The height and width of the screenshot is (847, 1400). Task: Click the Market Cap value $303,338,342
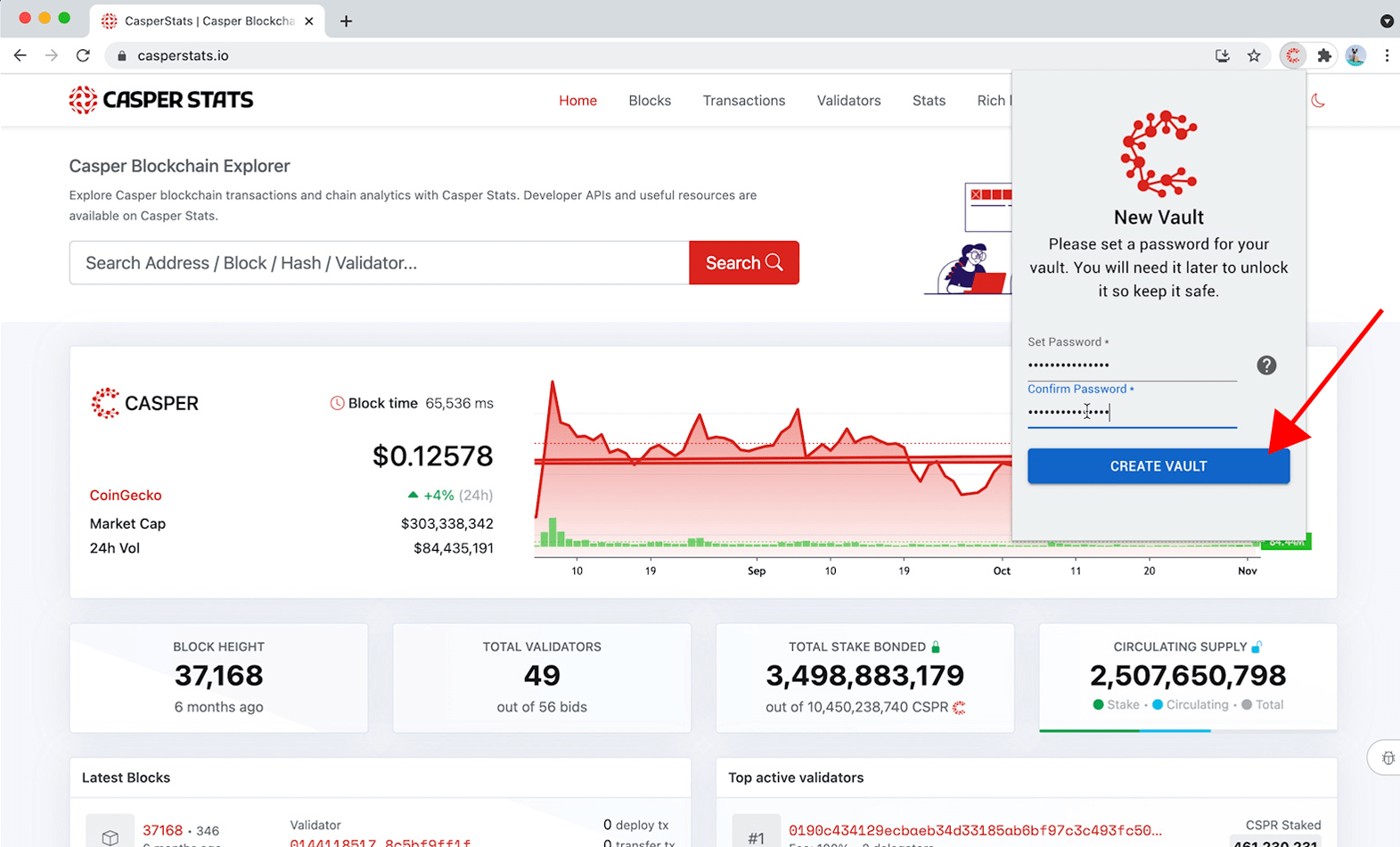446,523
